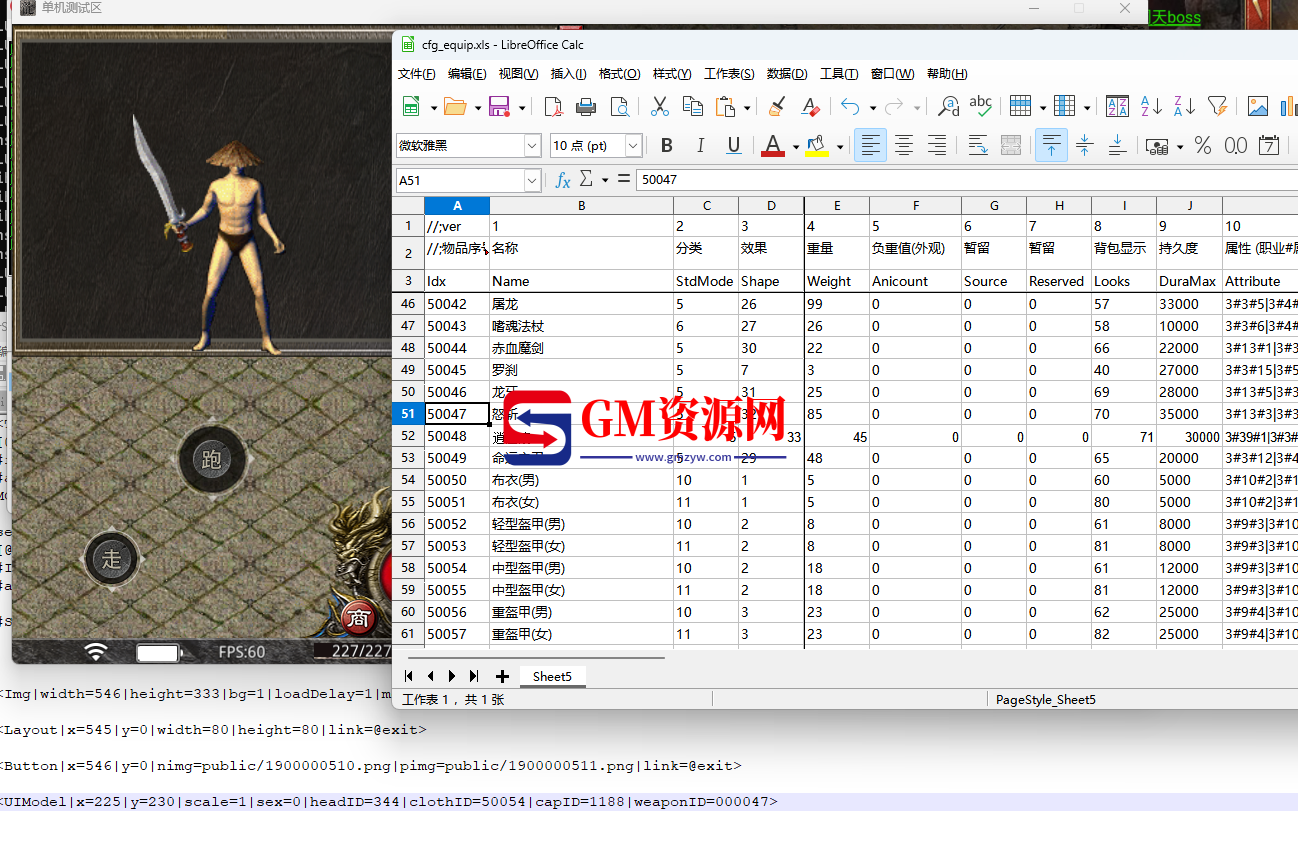Click the AutoFilter funnel icon
The width and height of the screenshot is (1298, 856).
tap(1217, 107)
